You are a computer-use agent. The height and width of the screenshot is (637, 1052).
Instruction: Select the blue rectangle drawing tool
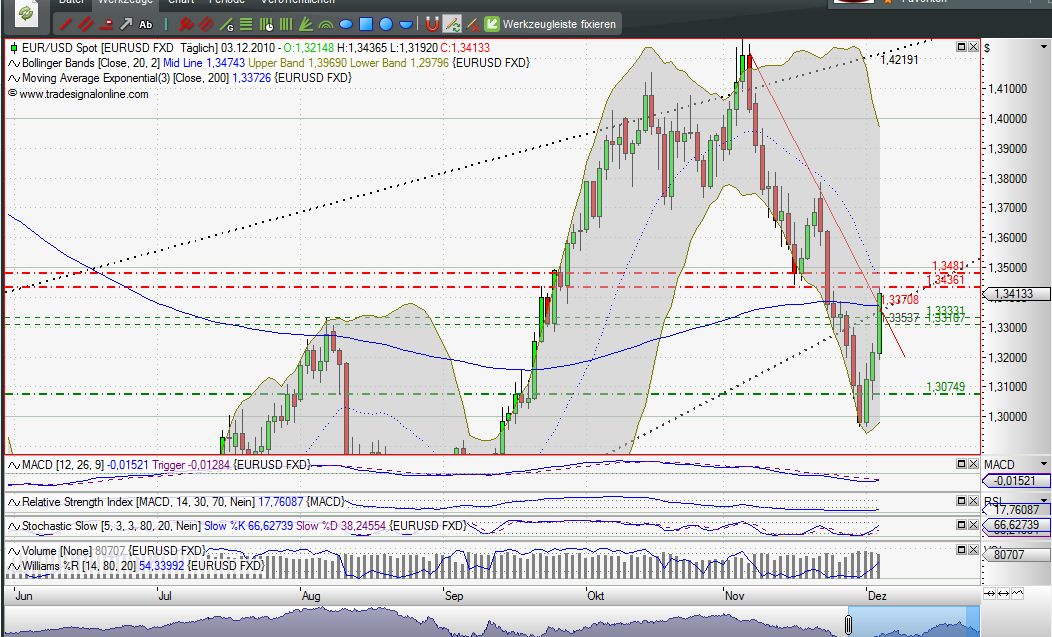[366, 25]
